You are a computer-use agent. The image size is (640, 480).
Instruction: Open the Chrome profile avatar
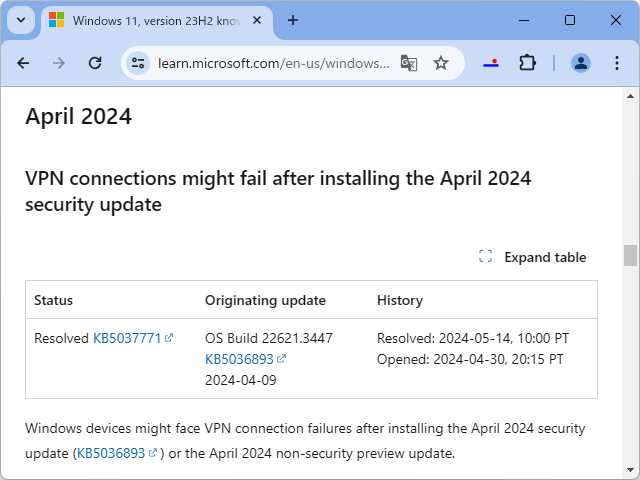click(x=581, y=63)
